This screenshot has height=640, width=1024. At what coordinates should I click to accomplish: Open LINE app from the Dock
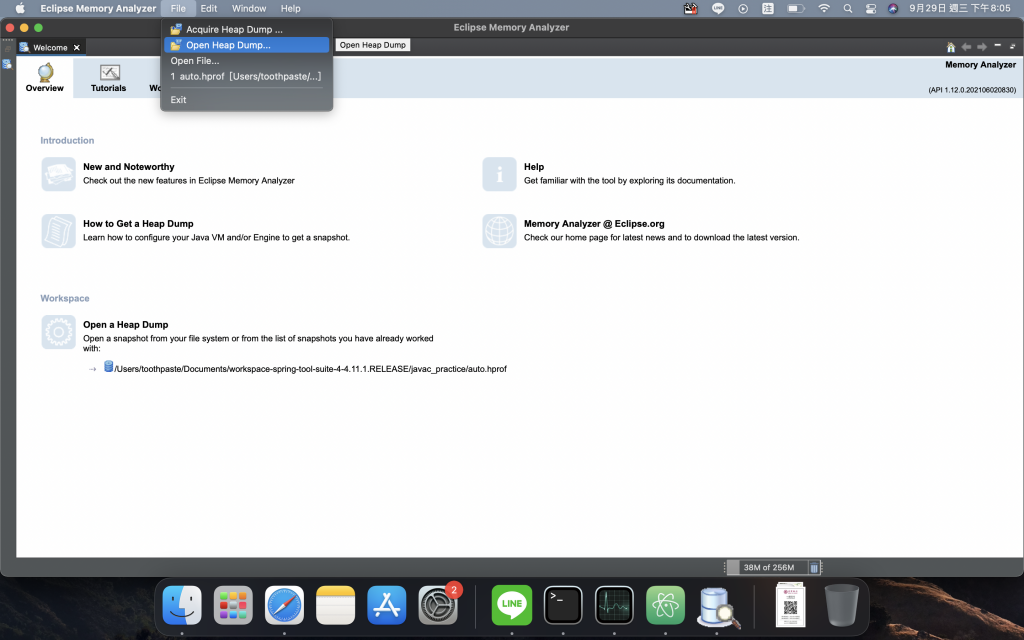(511, 605)
